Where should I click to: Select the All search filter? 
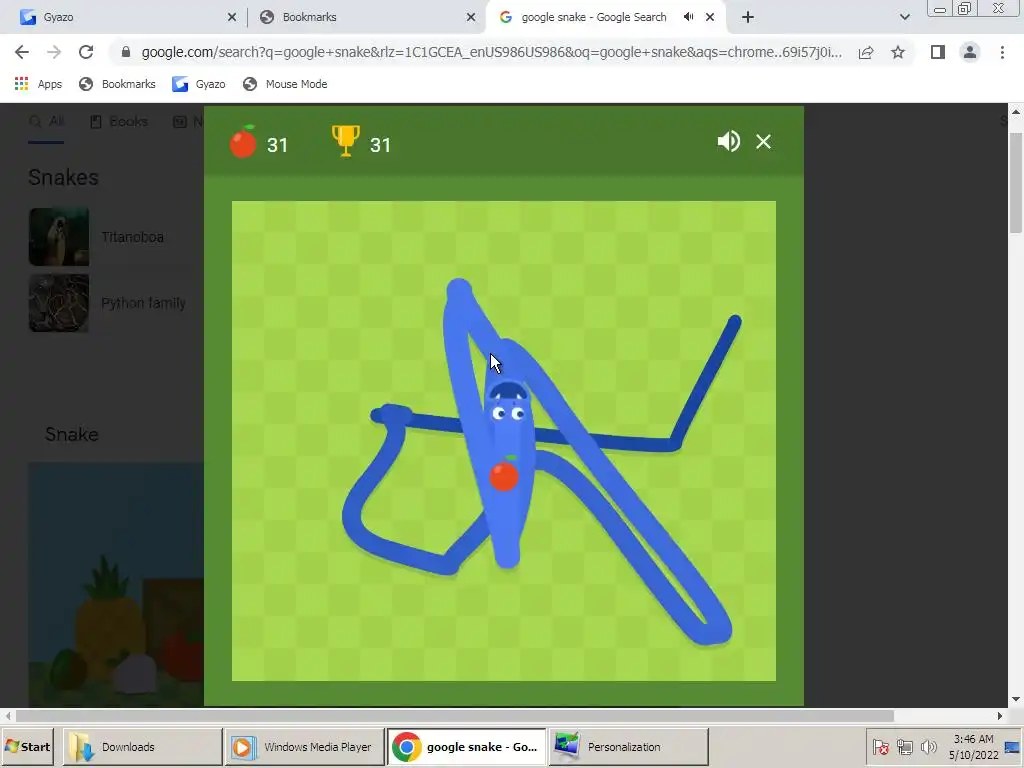click(x=46, y=121)
